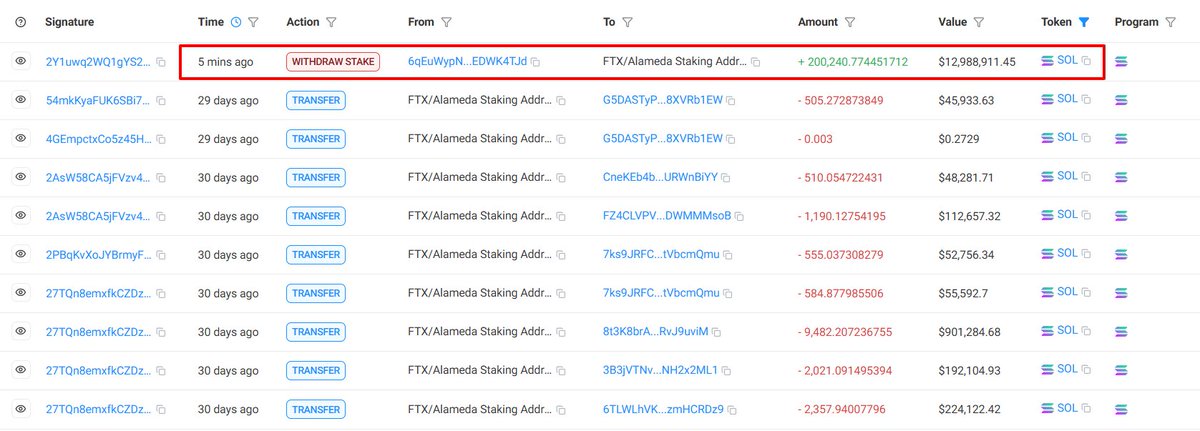
Task: Open transaction signature 2Y1uwq2WQ1gYS2
Action: pyautogui.click(x=98, y=62)
